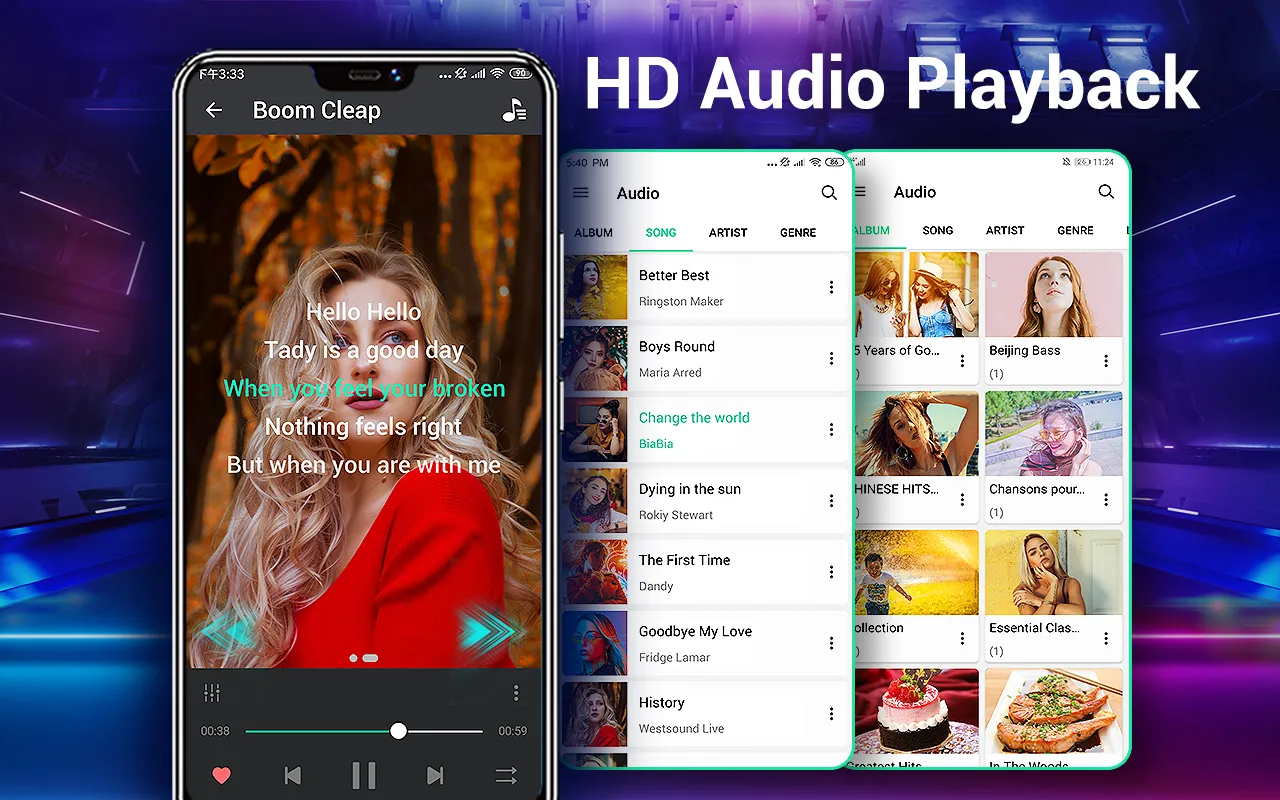The width and height of the screenshot is (1280, 800).
Task: Open the GENRE tab
Action: [x=797, y=232]
